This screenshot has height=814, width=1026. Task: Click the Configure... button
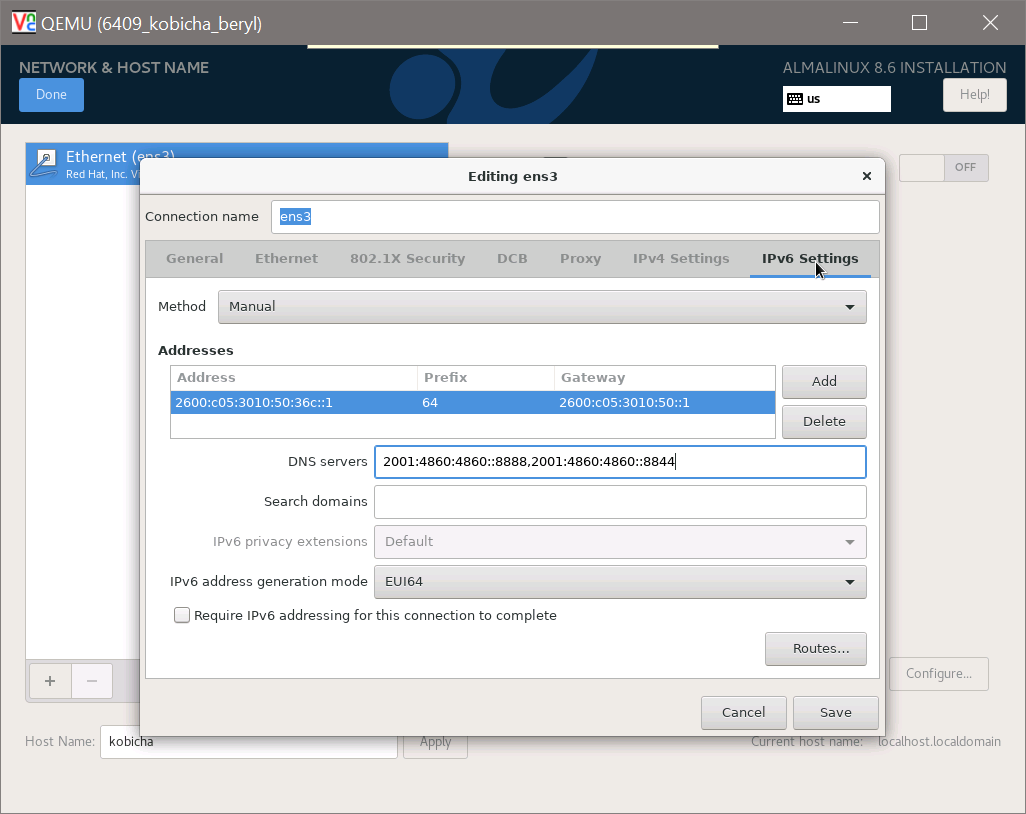[938, 674]
